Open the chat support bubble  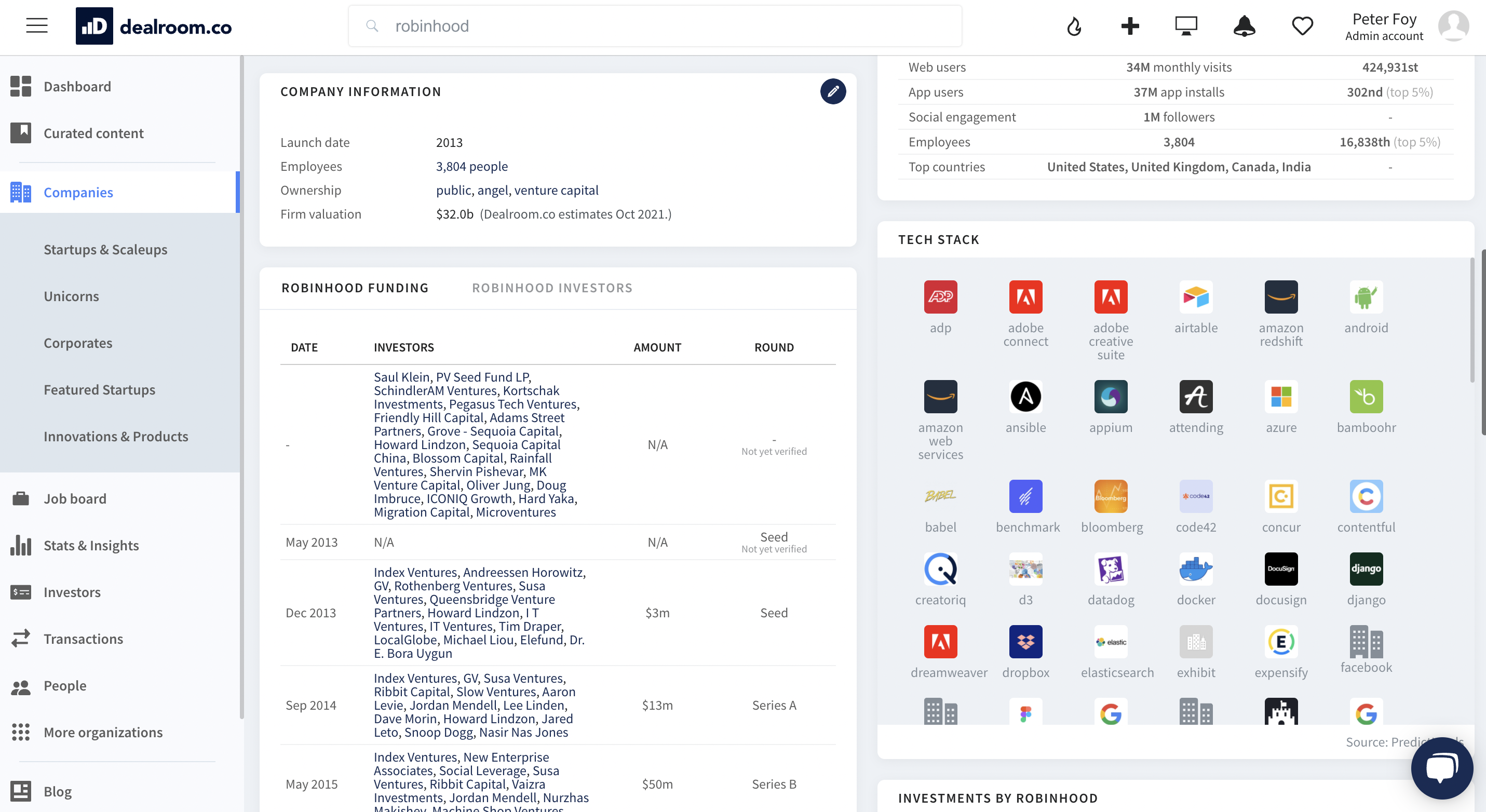(1441, 767)
